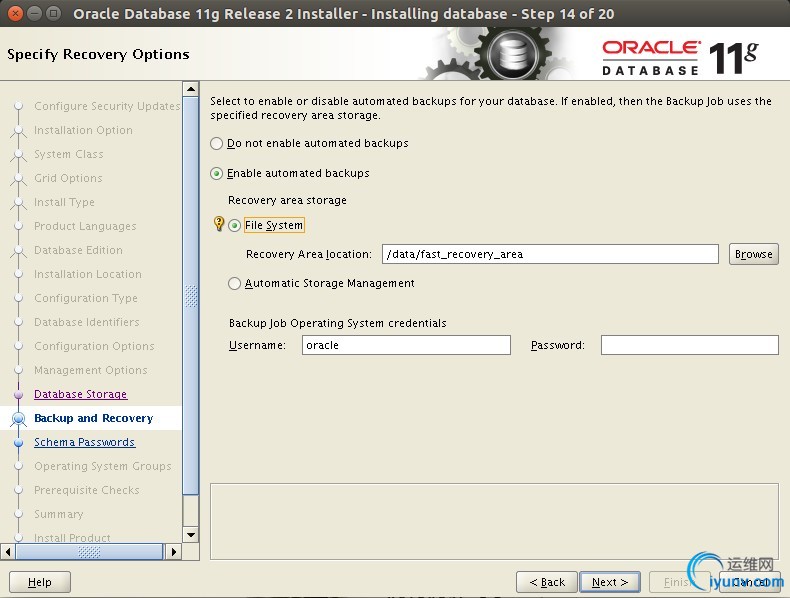The image size is (790, 598).
Task: Click Database Identifiers step text
Action: coord(87,322)
